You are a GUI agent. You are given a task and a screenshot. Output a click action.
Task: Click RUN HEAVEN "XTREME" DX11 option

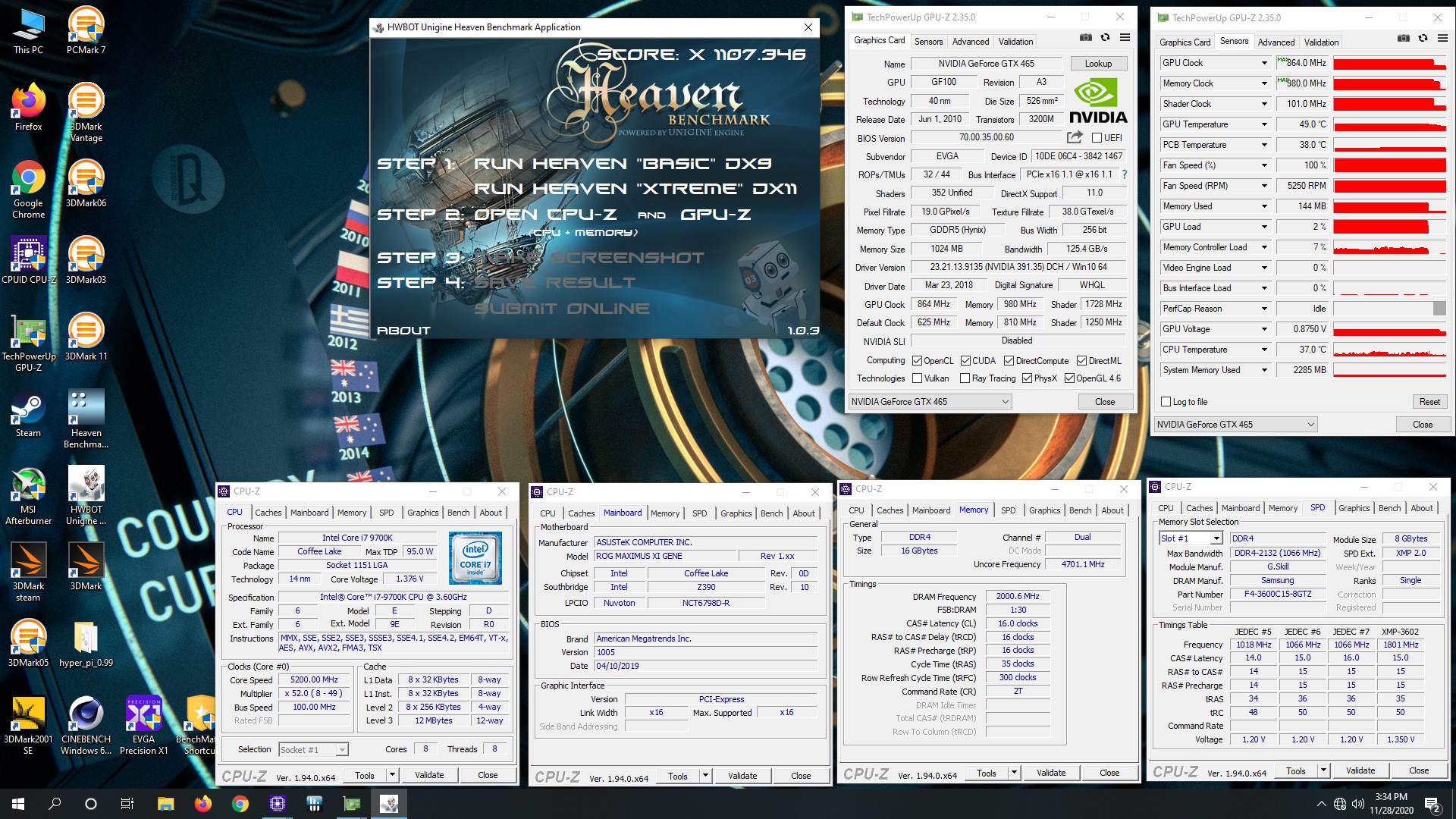635,189
